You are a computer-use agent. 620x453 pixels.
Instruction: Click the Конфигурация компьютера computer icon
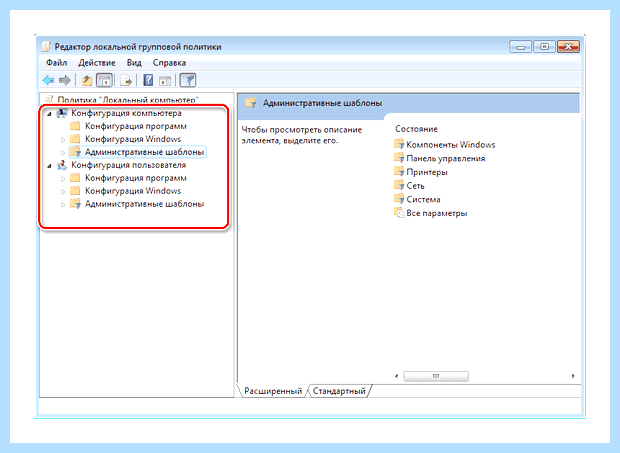coord(62,113)
